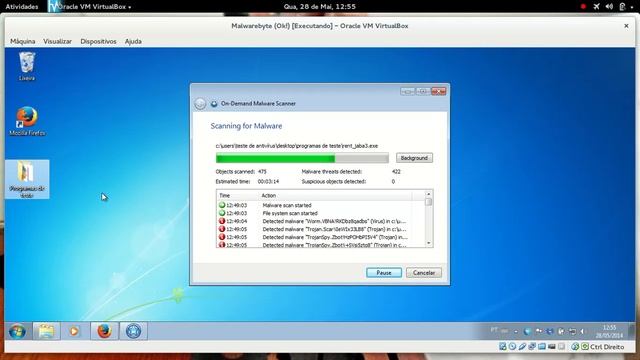640x360 pixels.
Task: Click VirtualBox optical disc status icon
Action: (x=512, y=347)
